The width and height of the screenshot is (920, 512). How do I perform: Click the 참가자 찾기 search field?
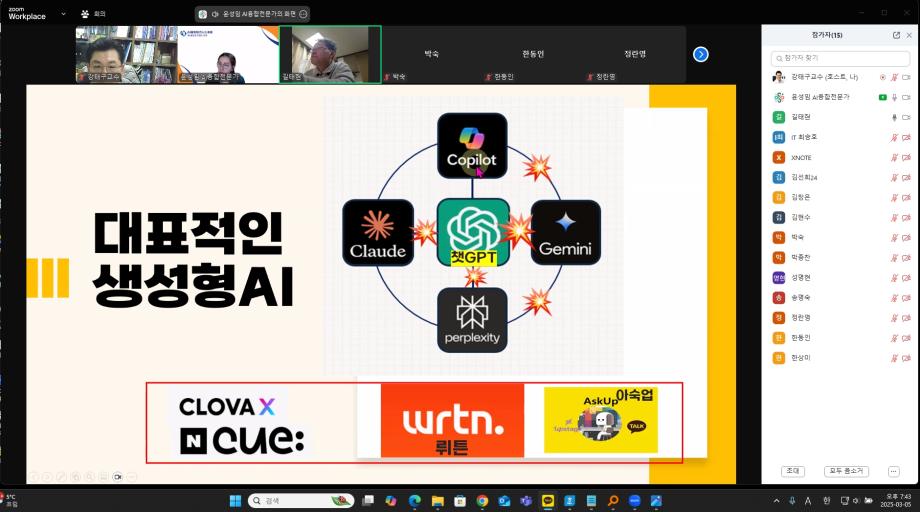[840, 58]
